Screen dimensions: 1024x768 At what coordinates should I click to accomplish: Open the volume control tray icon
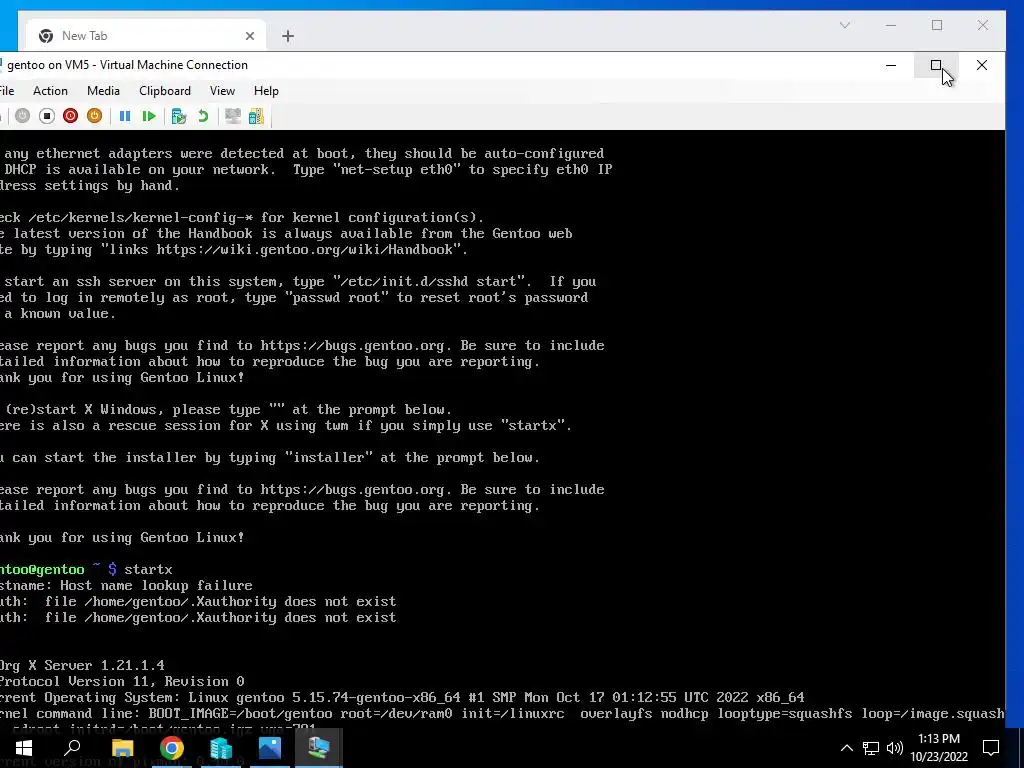[895, 748]
